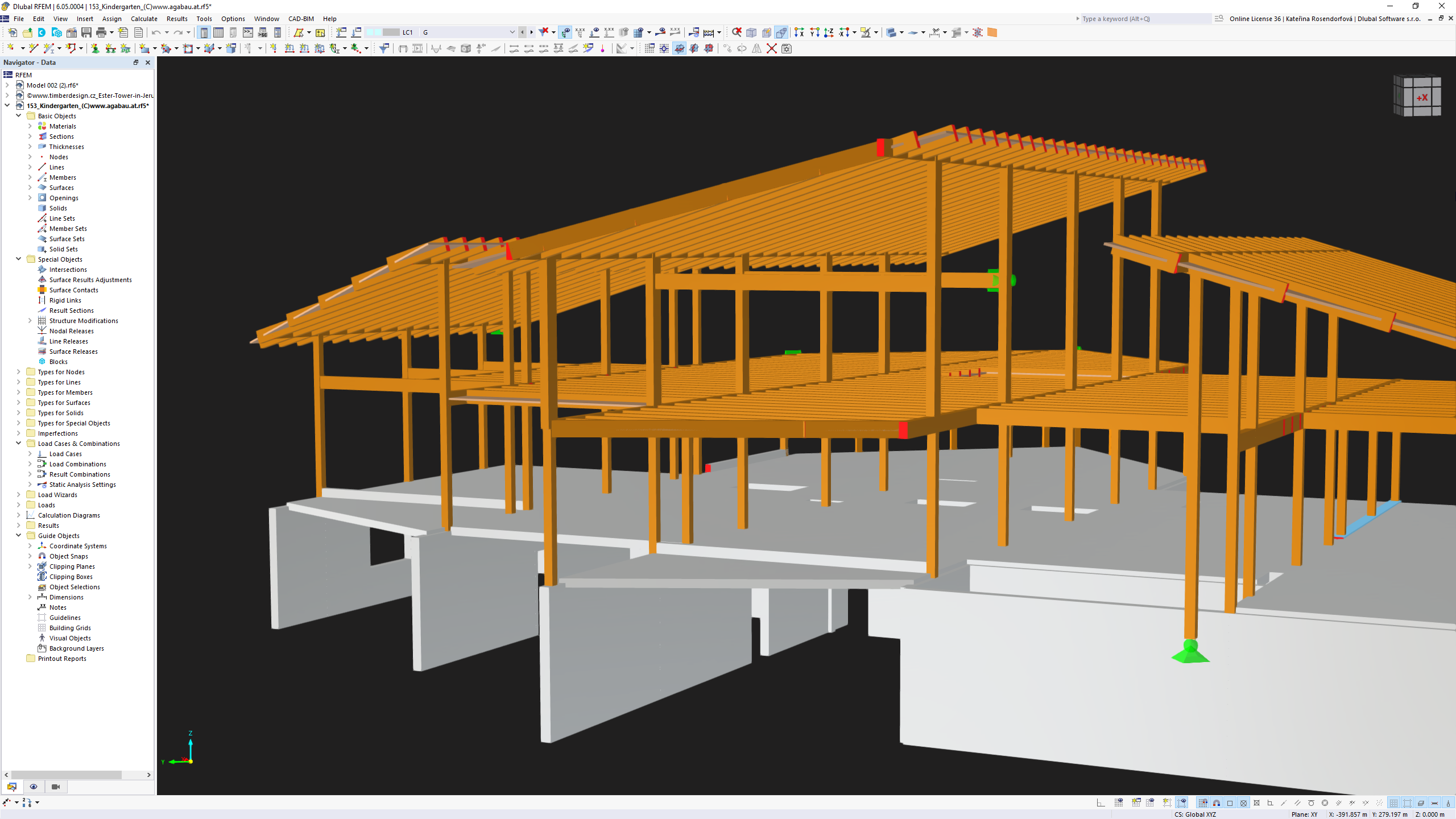Expand the Guide Objects section
This screenshot has width=1456, height=819.
[x=17, y=535]
